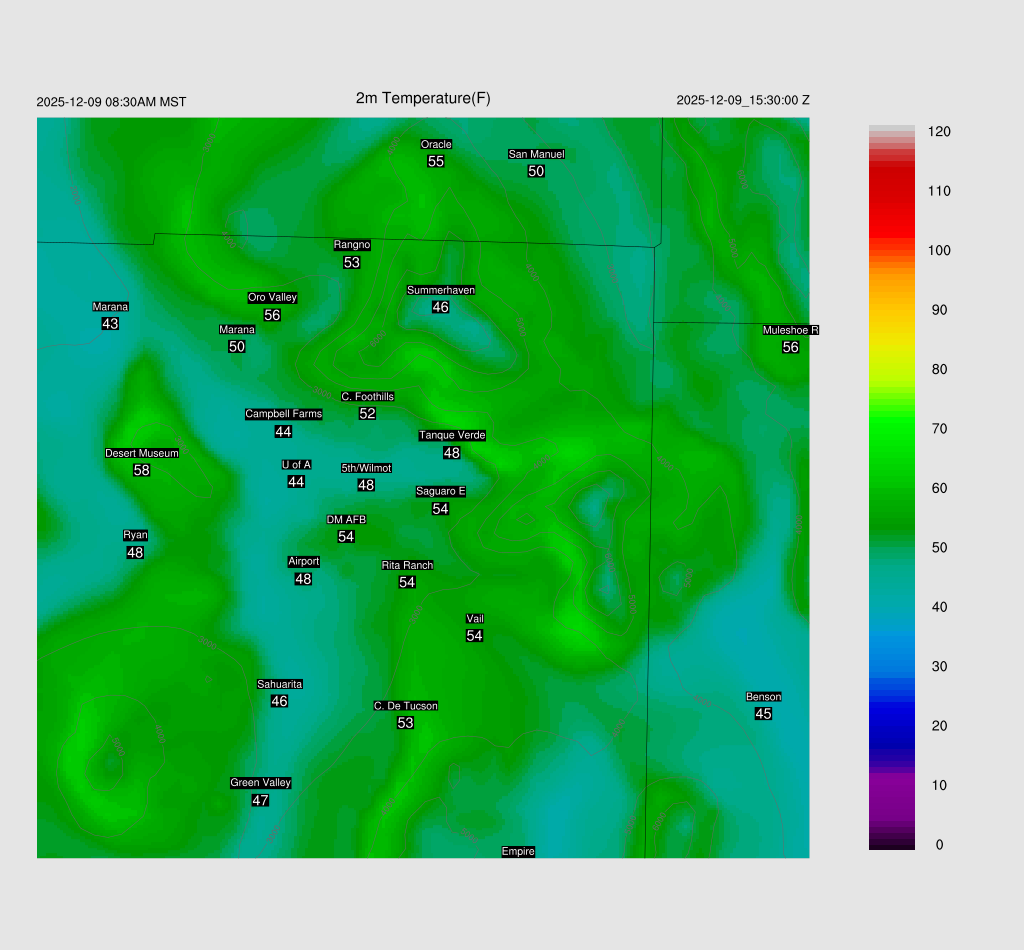This screenshot has width=1024, height=950.
Task: Select the Tanque Verde station label
Action: [x=452, y=436]
